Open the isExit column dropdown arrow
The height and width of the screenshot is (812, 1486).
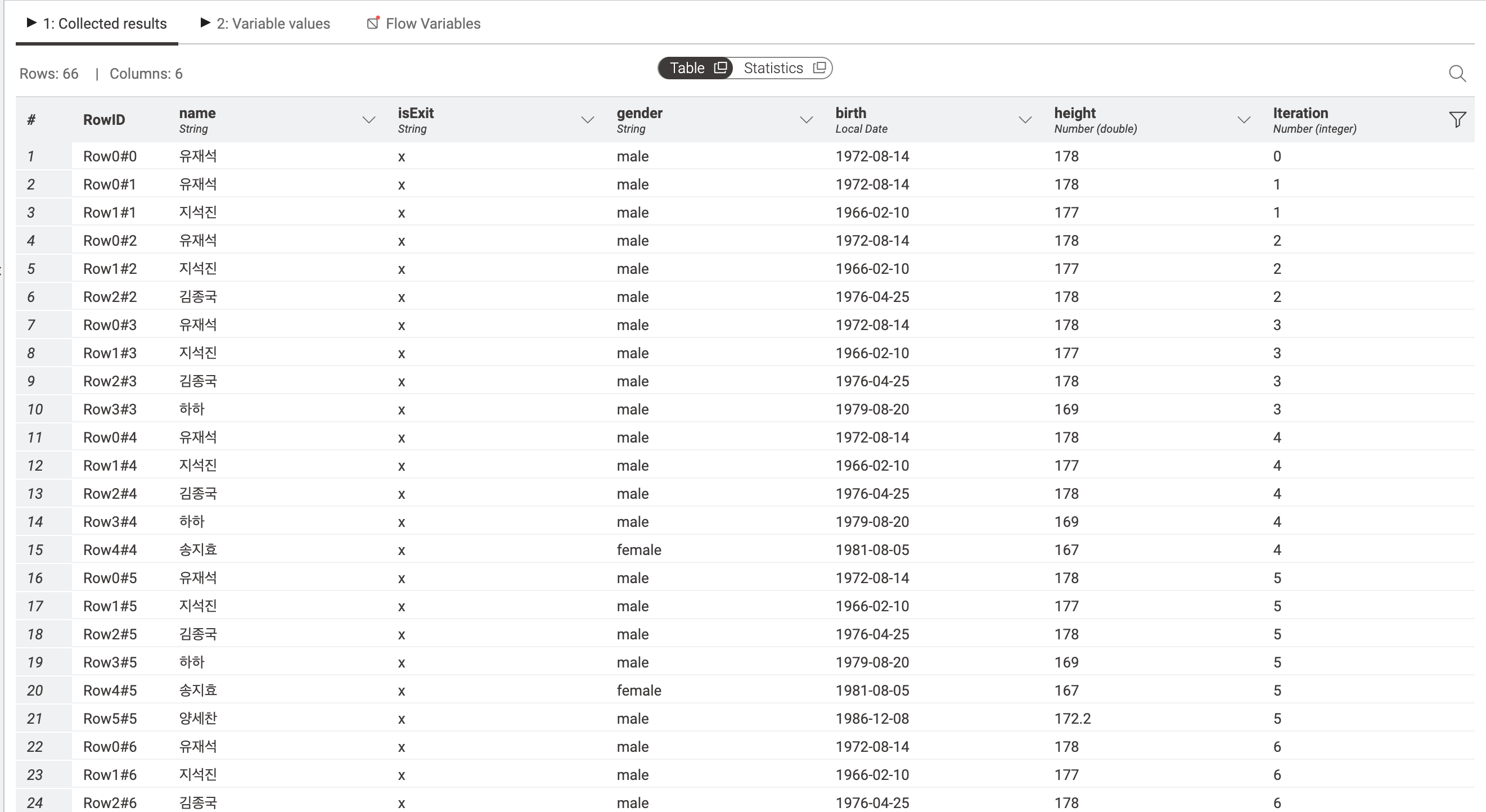[x=587, y=120]
